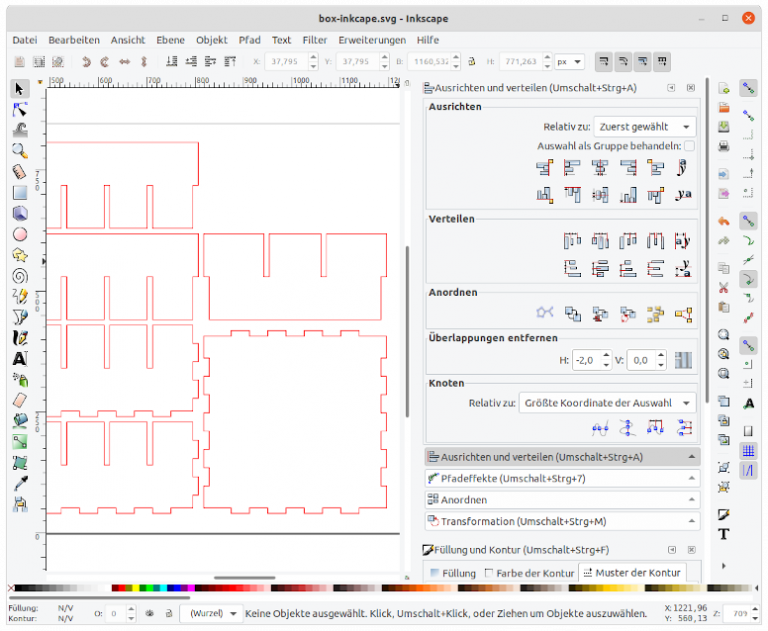
Task: Click cut scissors icon in command bar
Action: pyautogui.click(x=724, y=287)
